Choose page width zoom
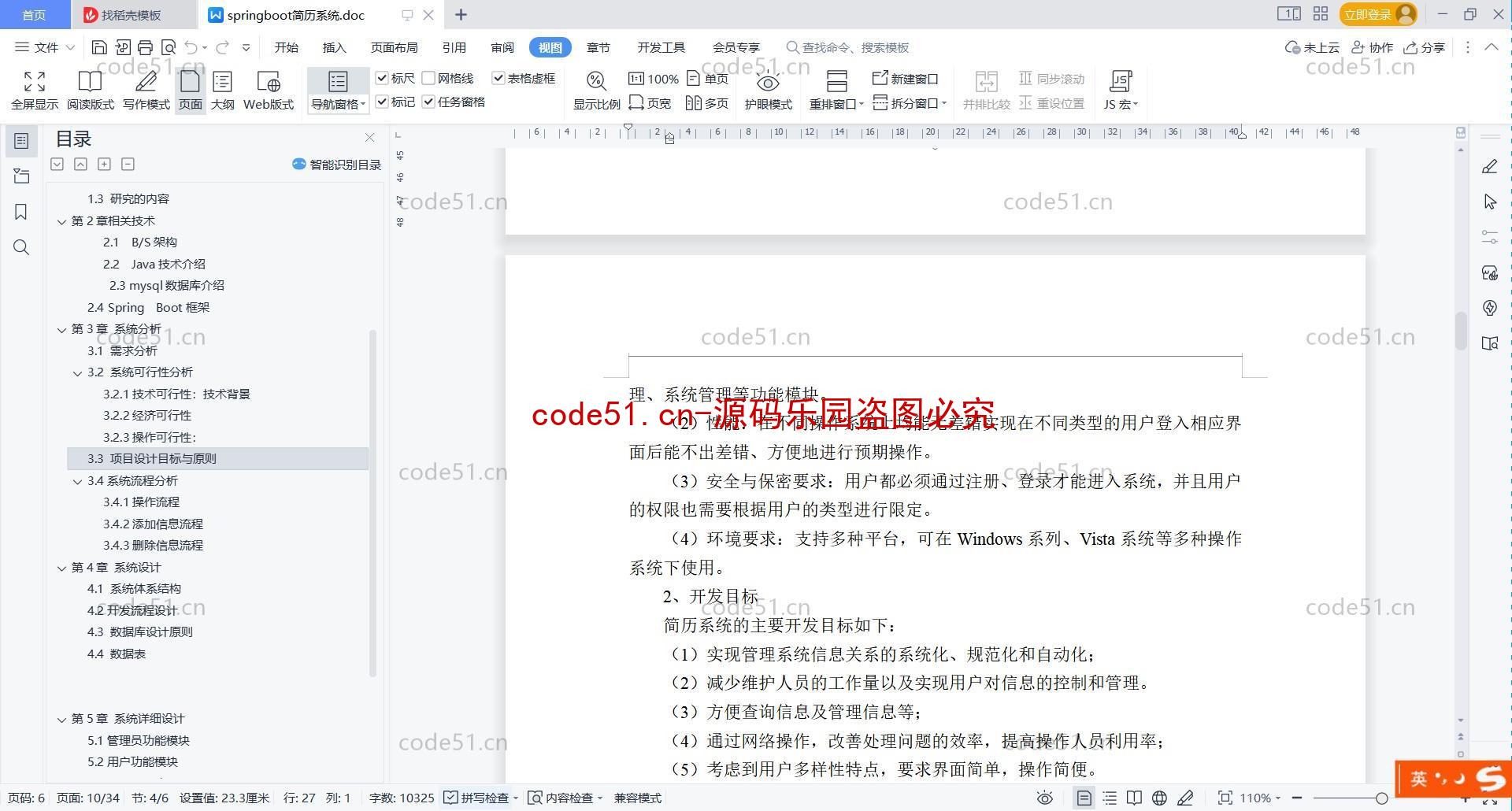Image resolution: width=1512 pixels, height=811 pixels. [650, 103]
